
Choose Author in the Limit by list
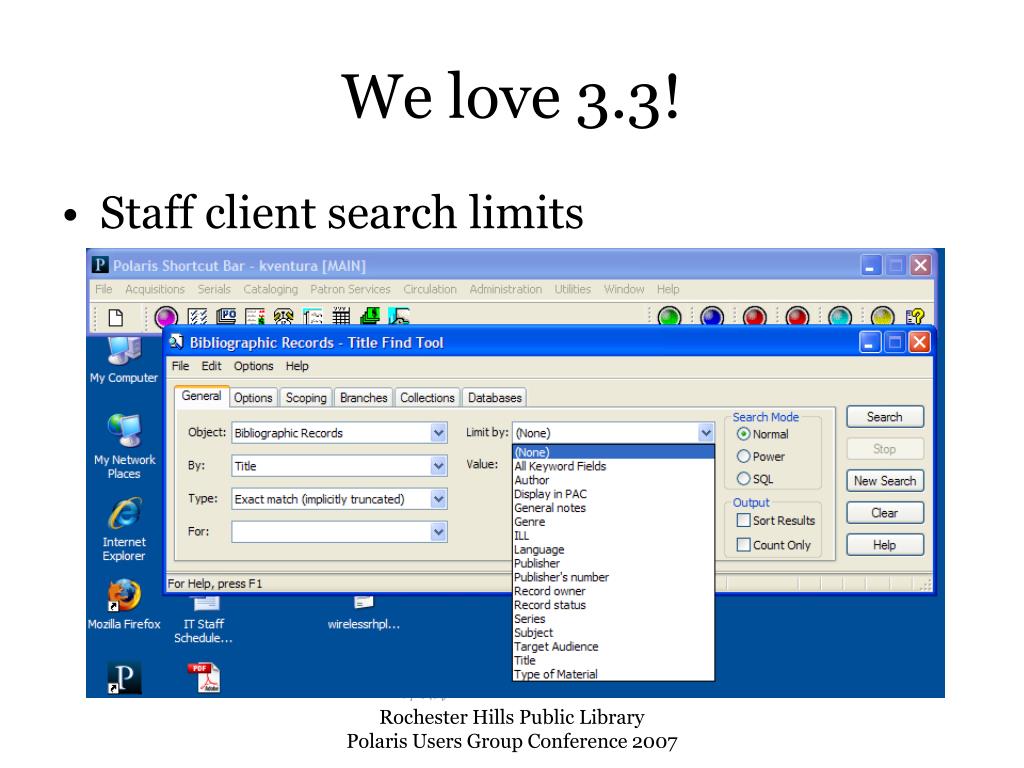click(x=613, y=480)
